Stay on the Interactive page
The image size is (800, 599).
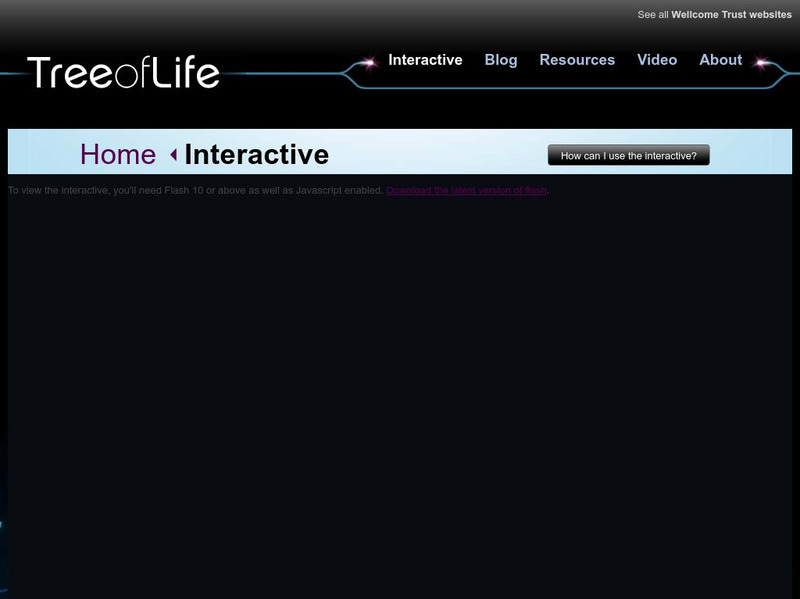426,60
